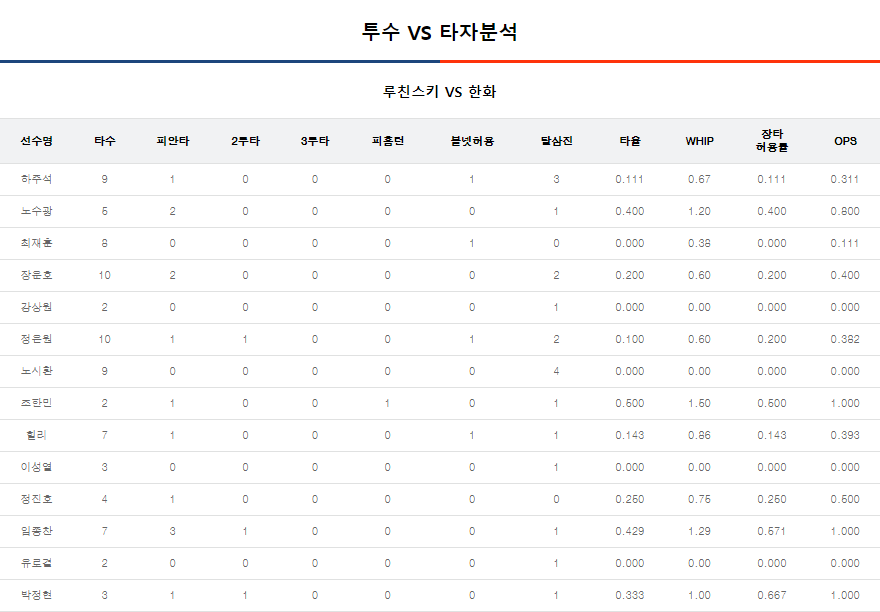Click 하주석's 탈삼진 value 3

(x=556, y=179)
